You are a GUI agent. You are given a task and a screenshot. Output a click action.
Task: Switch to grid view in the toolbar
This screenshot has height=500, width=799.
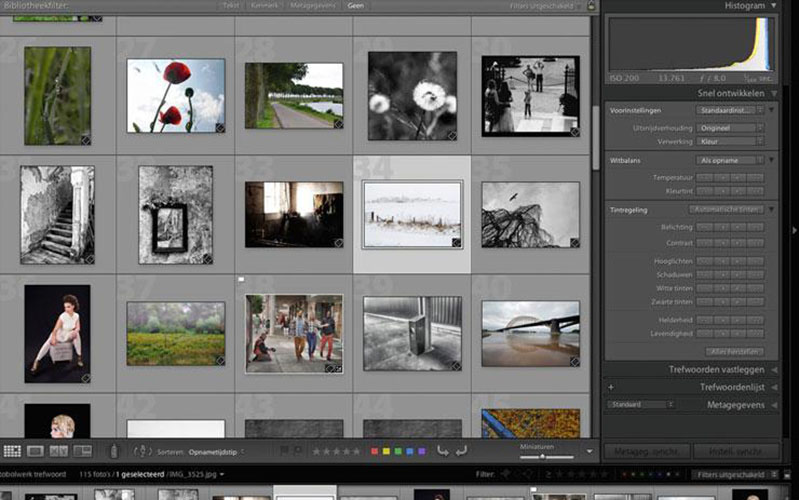pos(12,452)
